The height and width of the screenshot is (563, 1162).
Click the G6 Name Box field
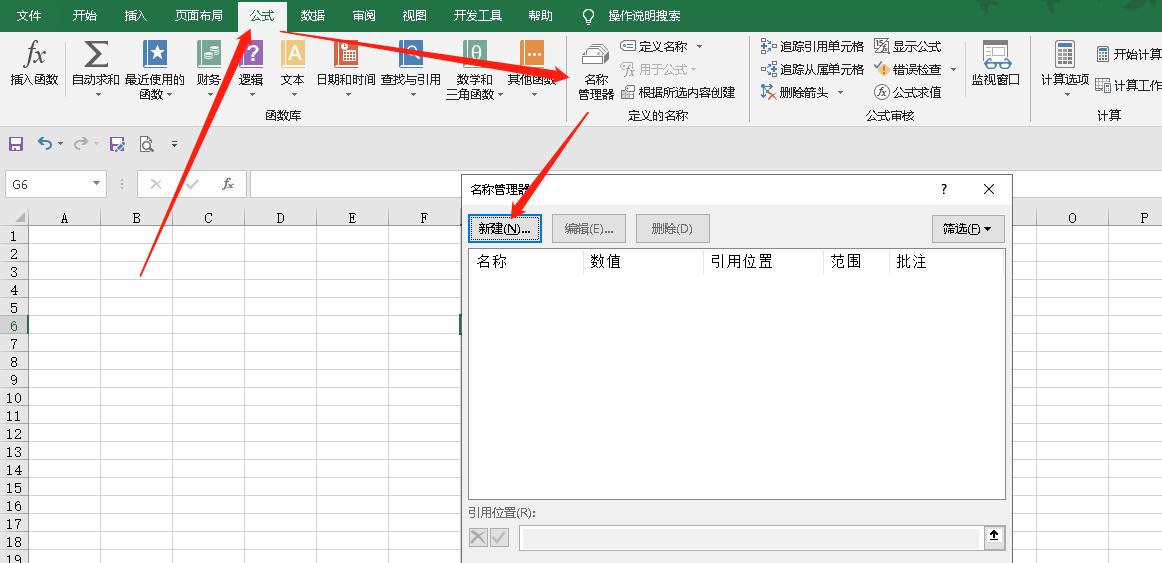tap(48, 184)
